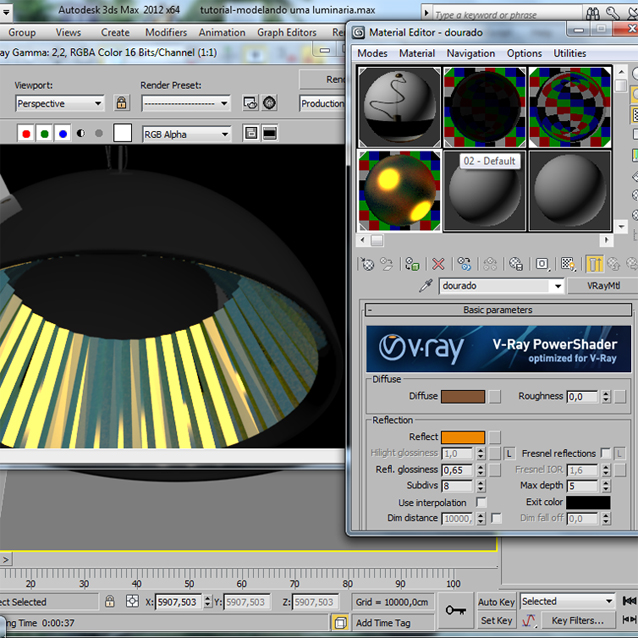This screenshot has width=638, height=638.
Task: Click the brown Diffuse color swatch
Action: coord(463,397)
